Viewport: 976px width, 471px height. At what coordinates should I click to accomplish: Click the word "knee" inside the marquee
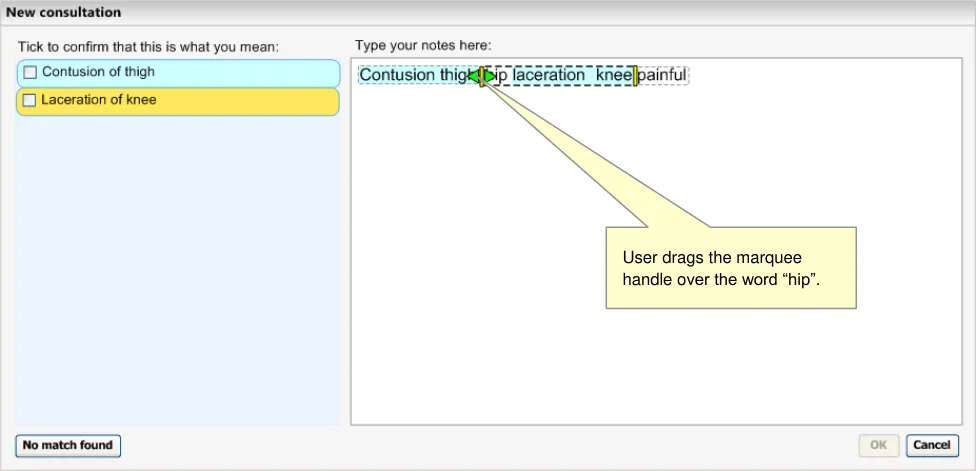pos(613,75)
